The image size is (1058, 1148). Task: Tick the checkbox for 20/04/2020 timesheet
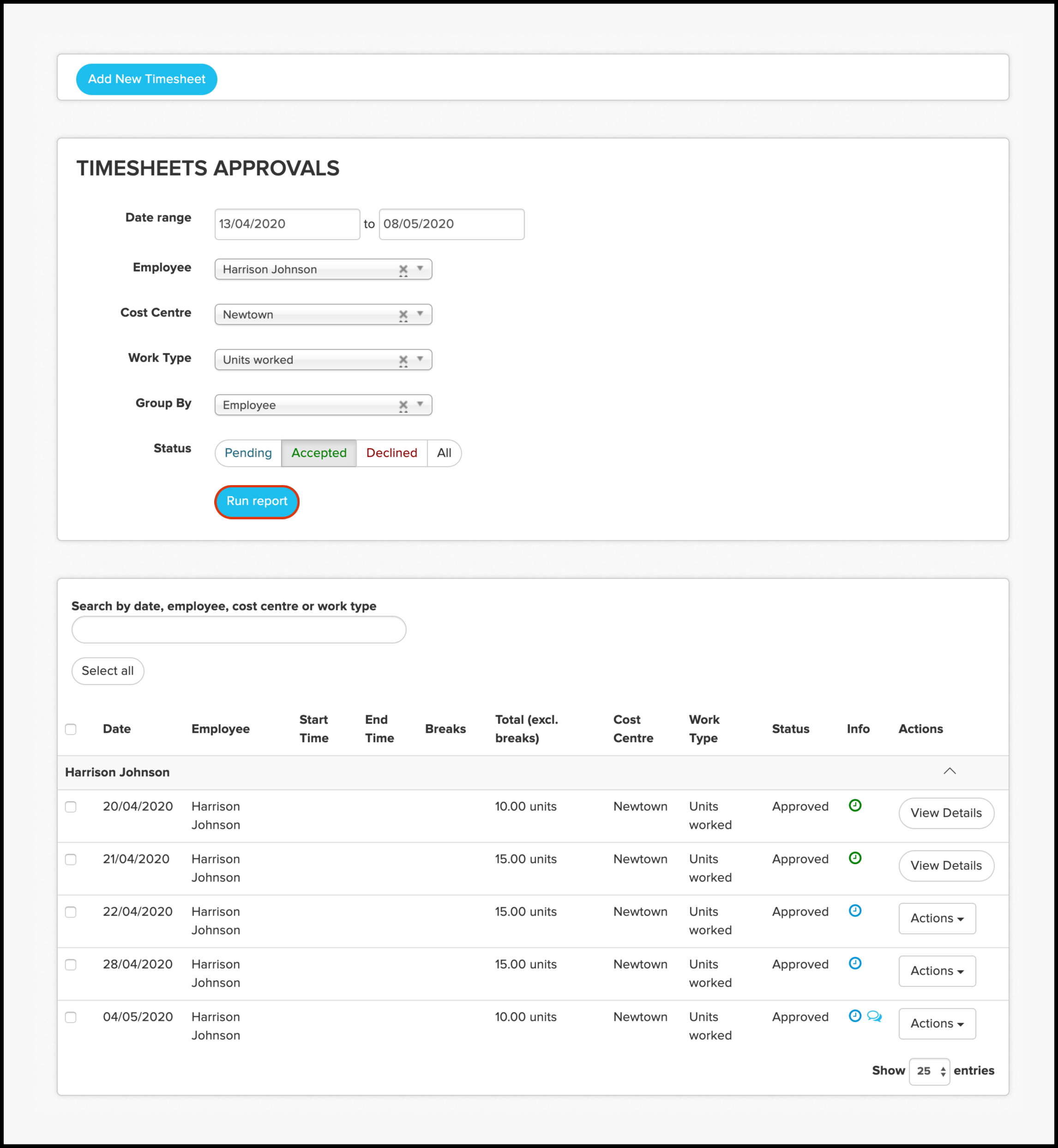(71, 807)
